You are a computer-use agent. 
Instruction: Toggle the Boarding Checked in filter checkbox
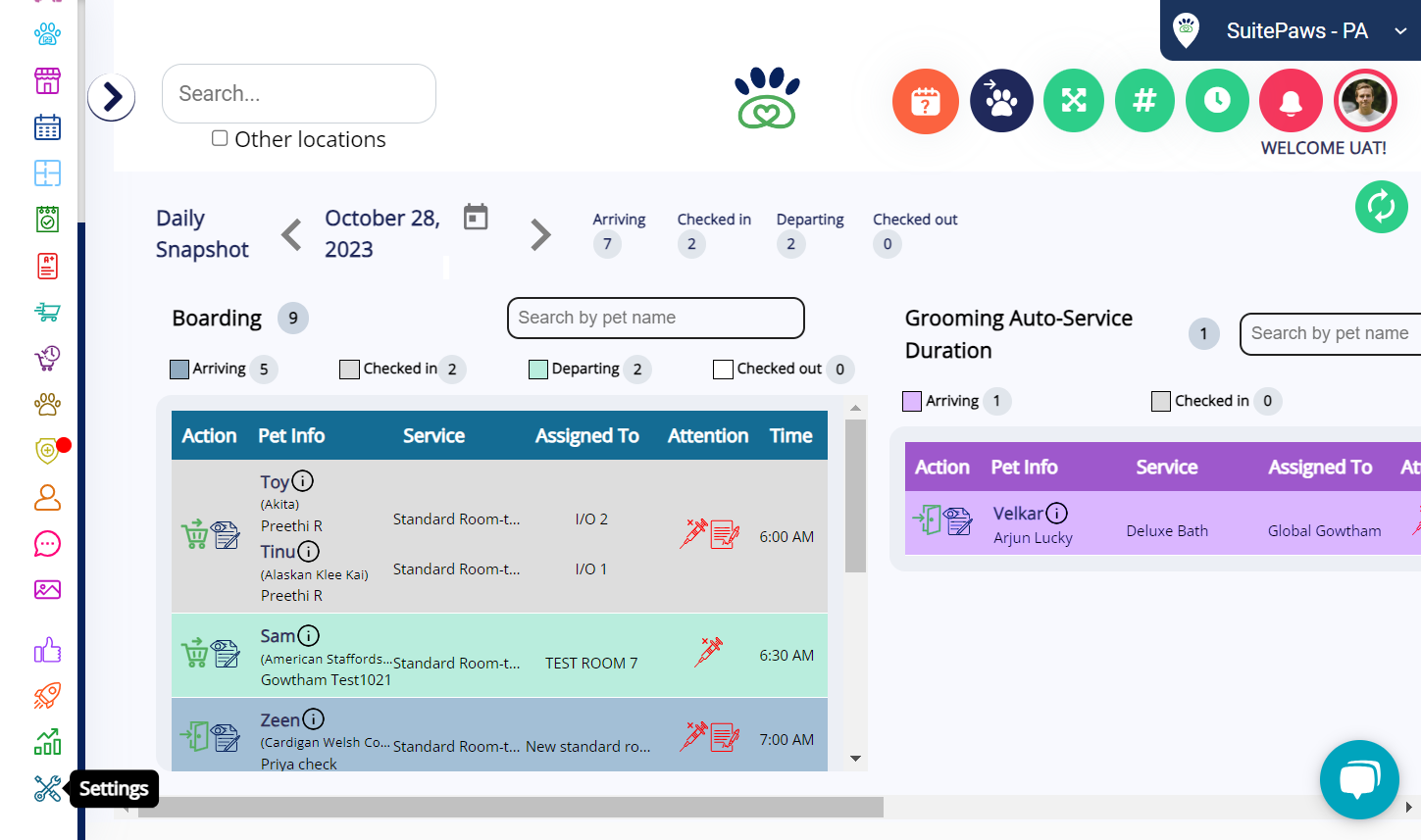(349, 370)
